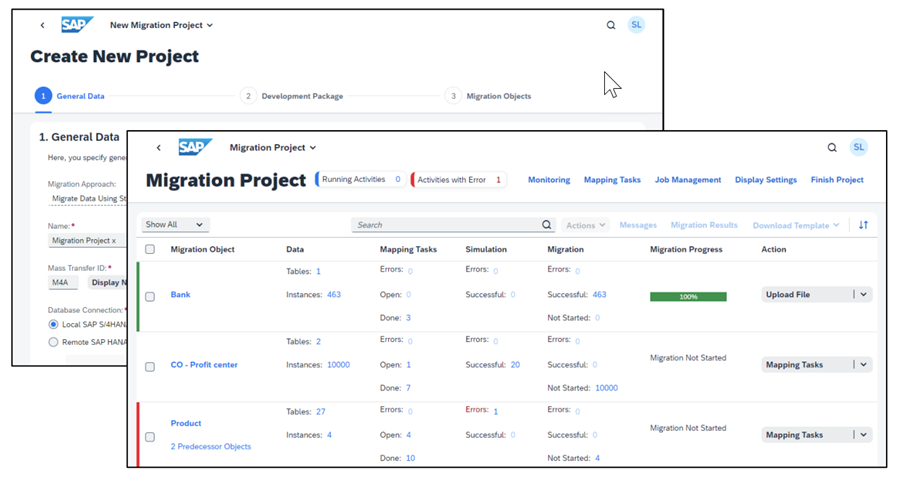Click Activities with Error indicator
This screenshot has width=907, height=477.
[459, 180]
